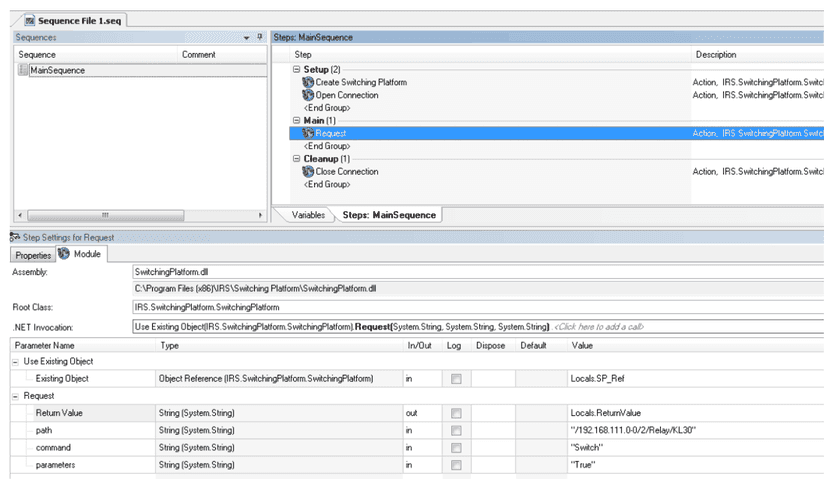Click the Sequence column header

point(96,55)
